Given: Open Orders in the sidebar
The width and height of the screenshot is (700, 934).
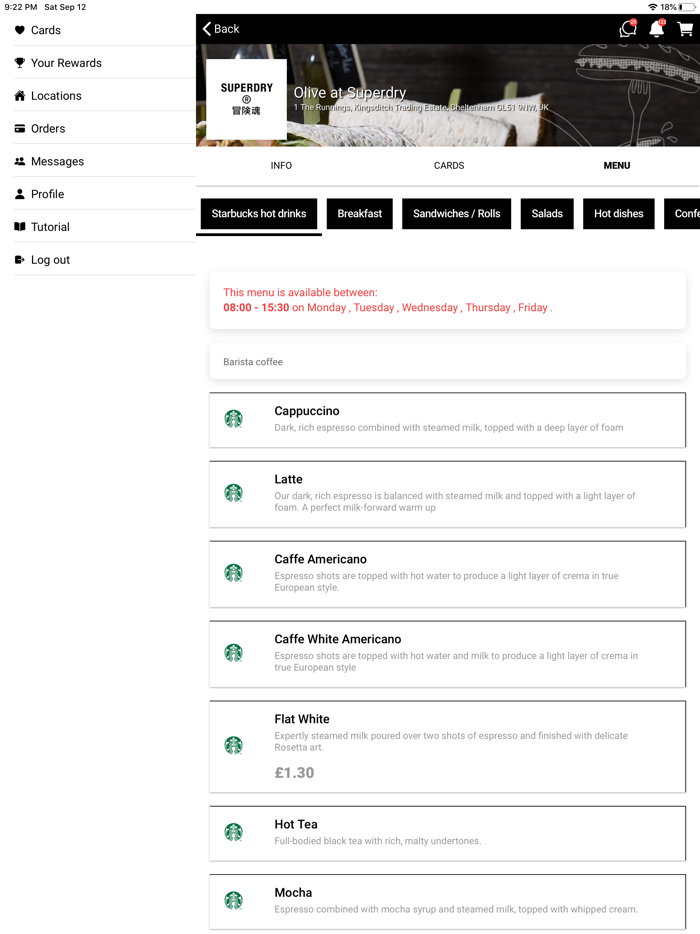Looking at the screenshot, I should (105, 128).
